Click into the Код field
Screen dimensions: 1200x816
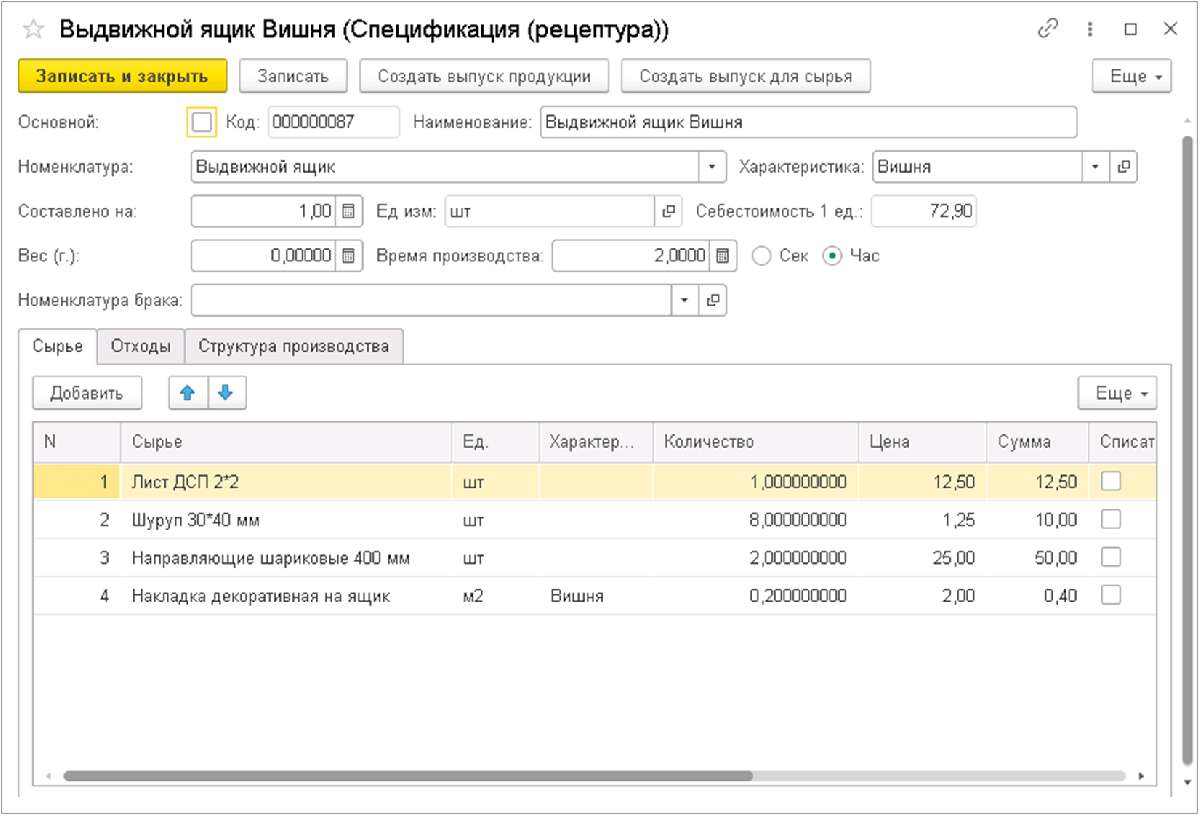coord(333,122)
